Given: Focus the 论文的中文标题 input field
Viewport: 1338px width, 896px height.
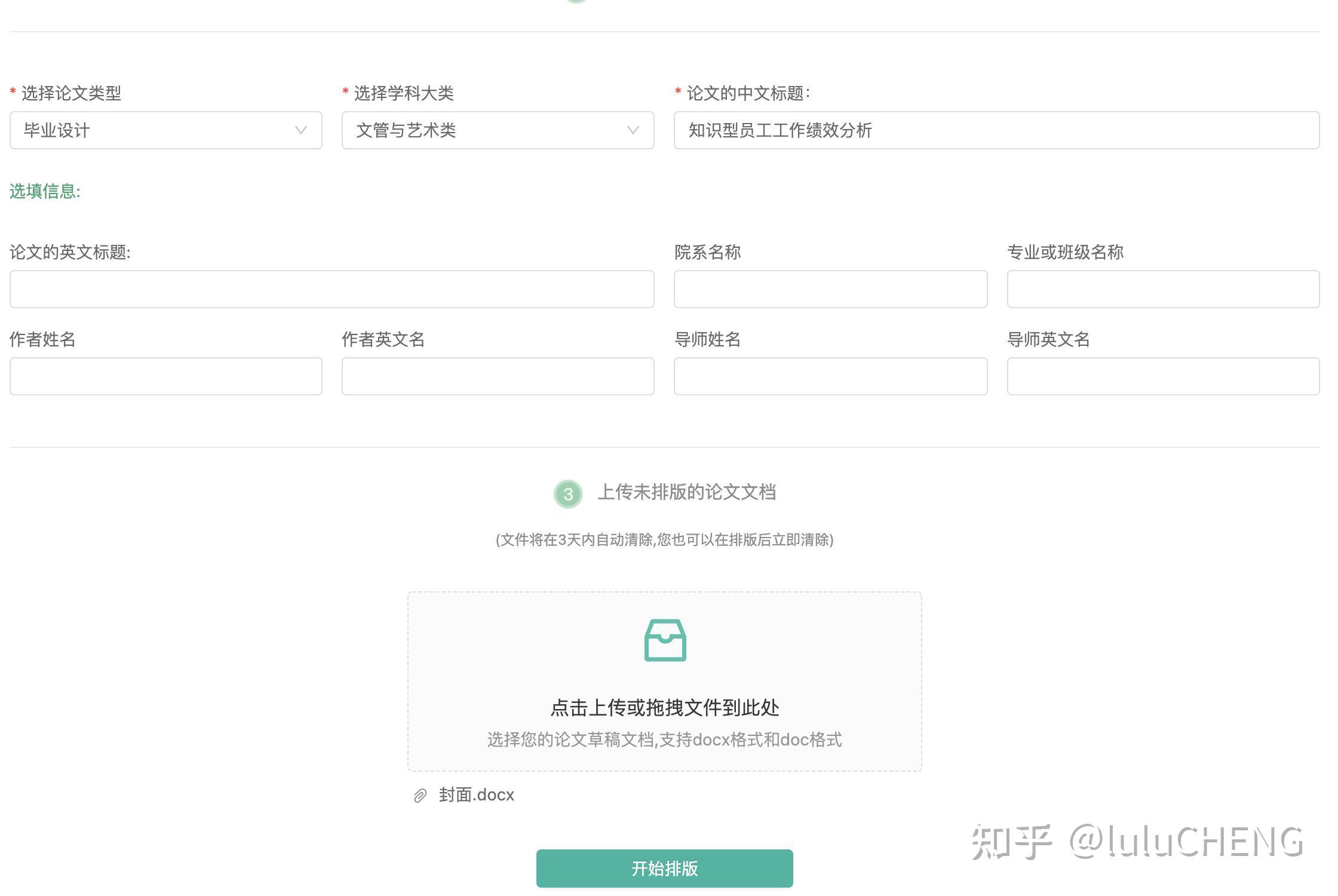Looking at the screenshot, I should pyautogui.click(x=996, y=130).
